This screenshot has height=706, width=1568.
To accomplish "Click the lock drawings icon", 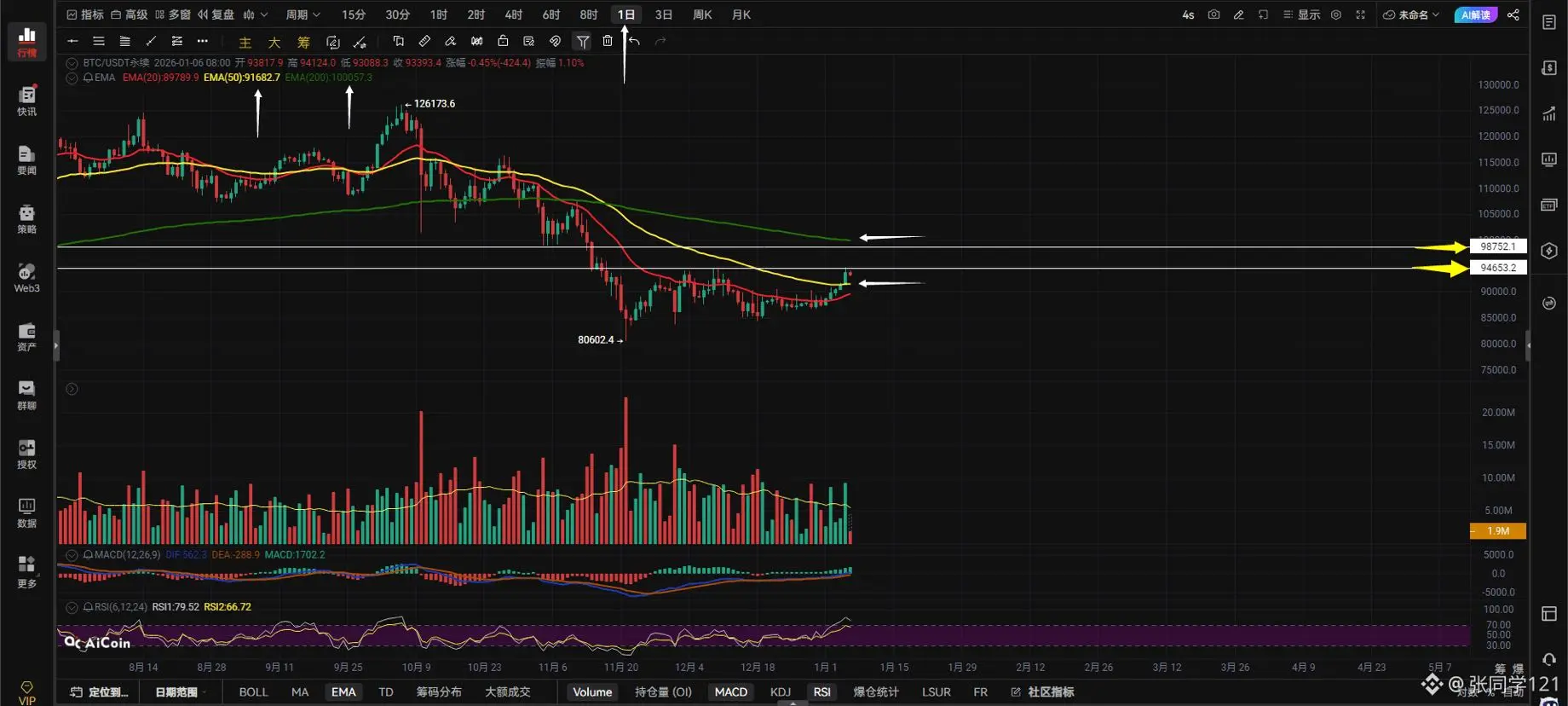I will tap(503, 41).
